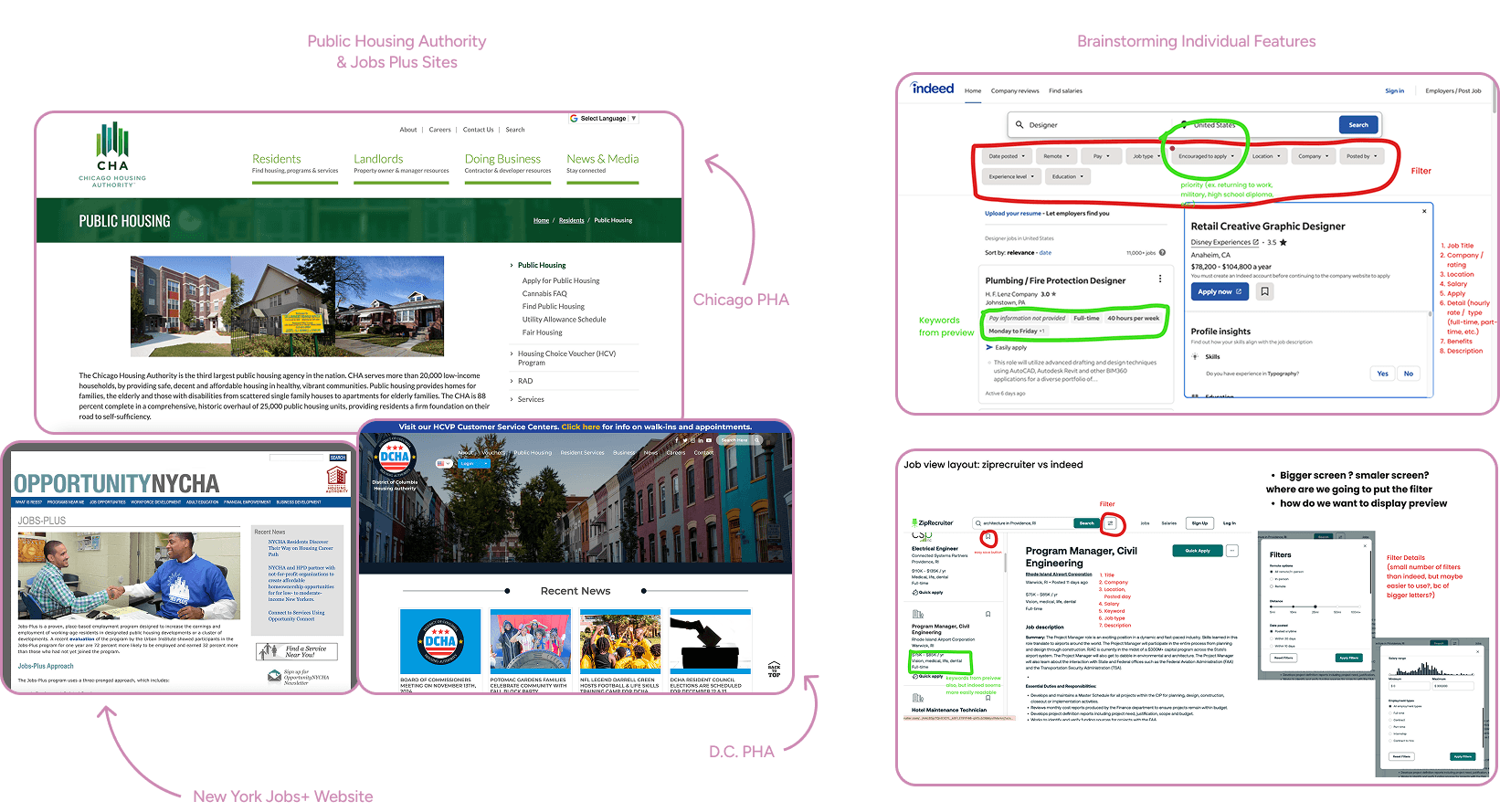
Task: Click Indeed search magnifier icon beside Designer
Action: click(1019, 124)
